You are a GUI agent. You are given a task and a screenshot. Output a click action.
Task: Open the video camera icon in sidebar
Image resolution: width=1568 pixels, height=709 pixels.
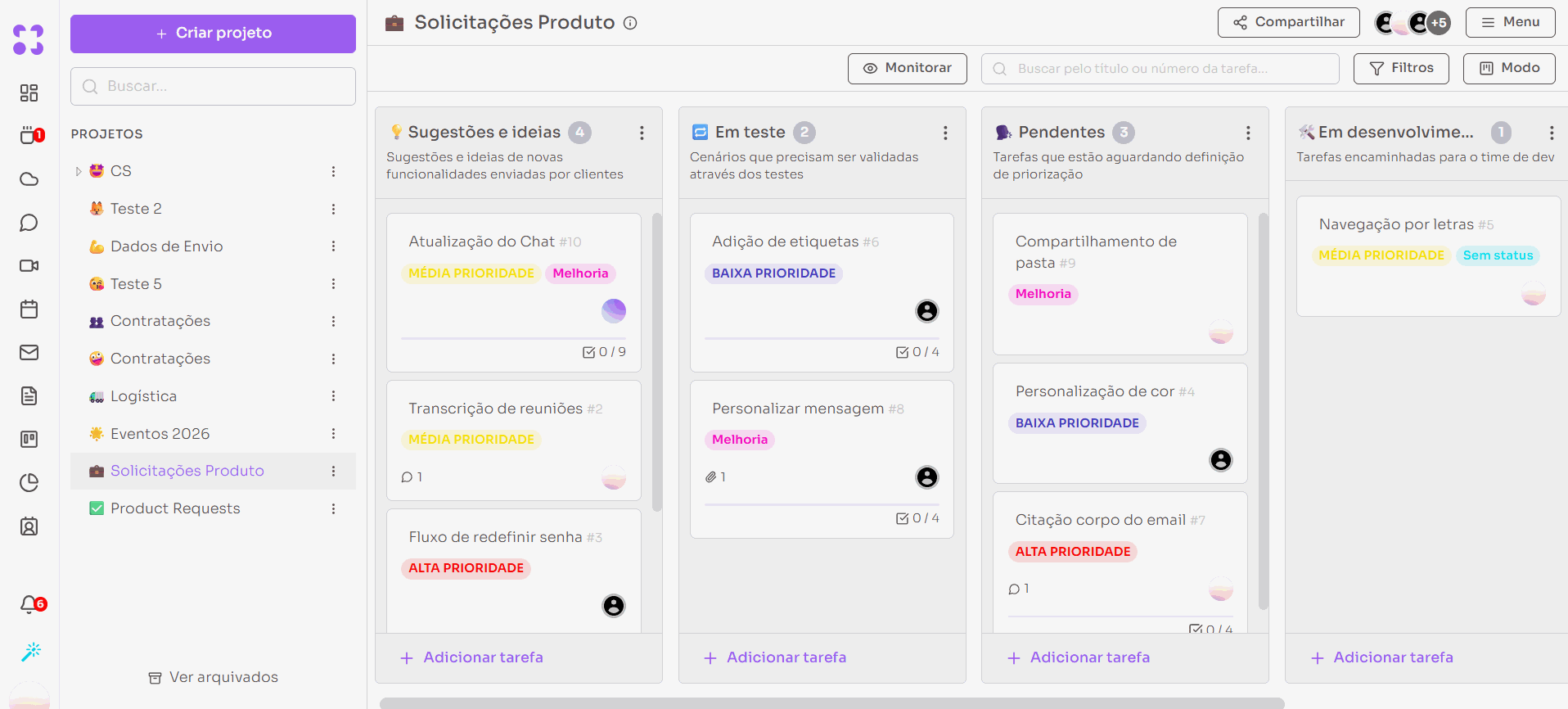tap(29, 265)
